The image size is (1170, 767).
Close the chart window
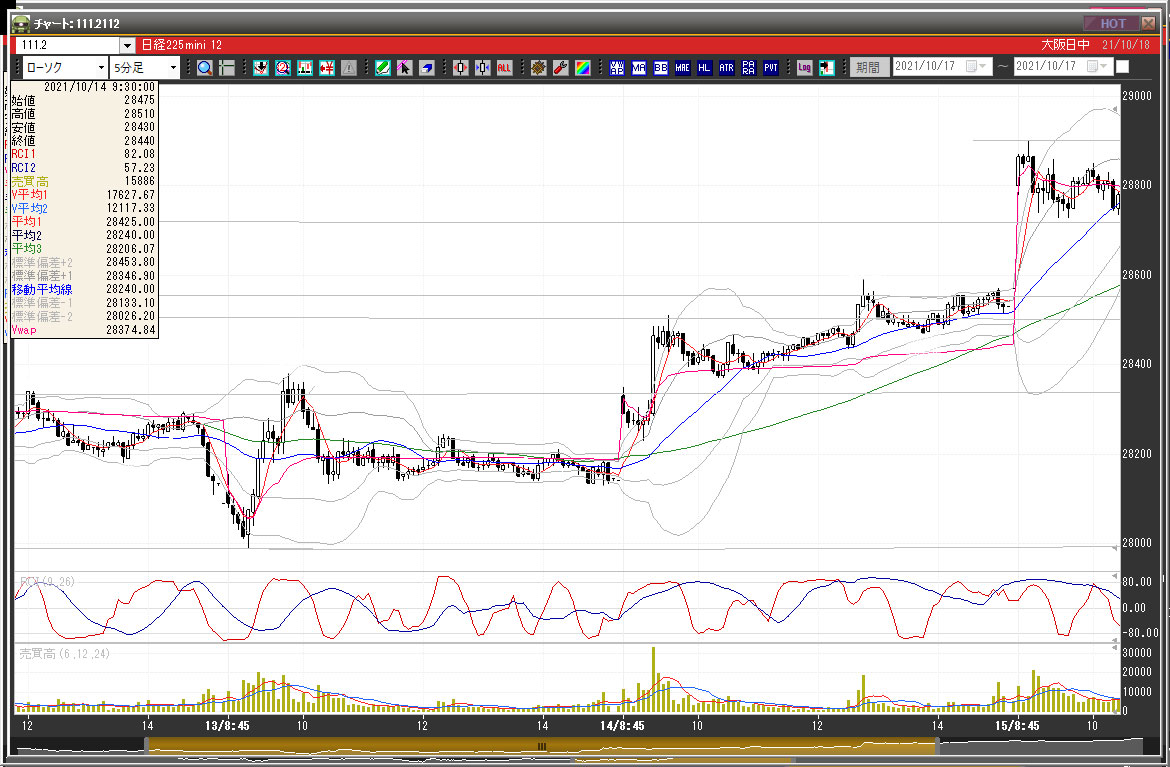pos(1149,23)
